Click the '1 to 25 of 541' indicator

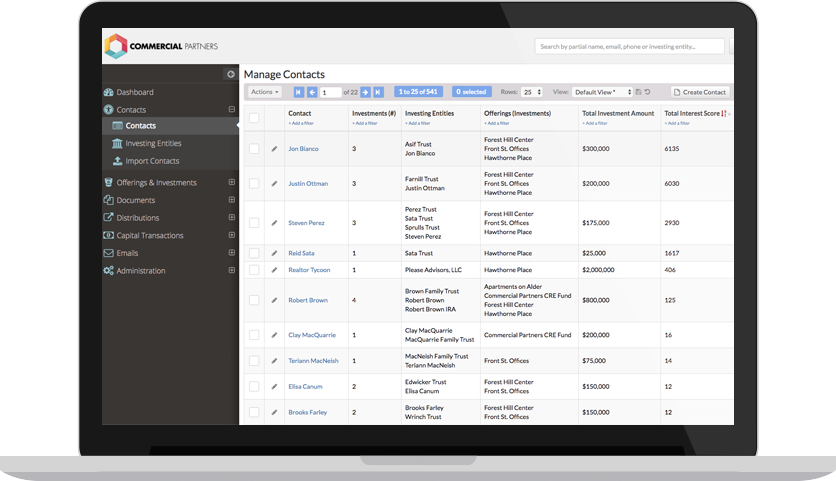point(418,92)
